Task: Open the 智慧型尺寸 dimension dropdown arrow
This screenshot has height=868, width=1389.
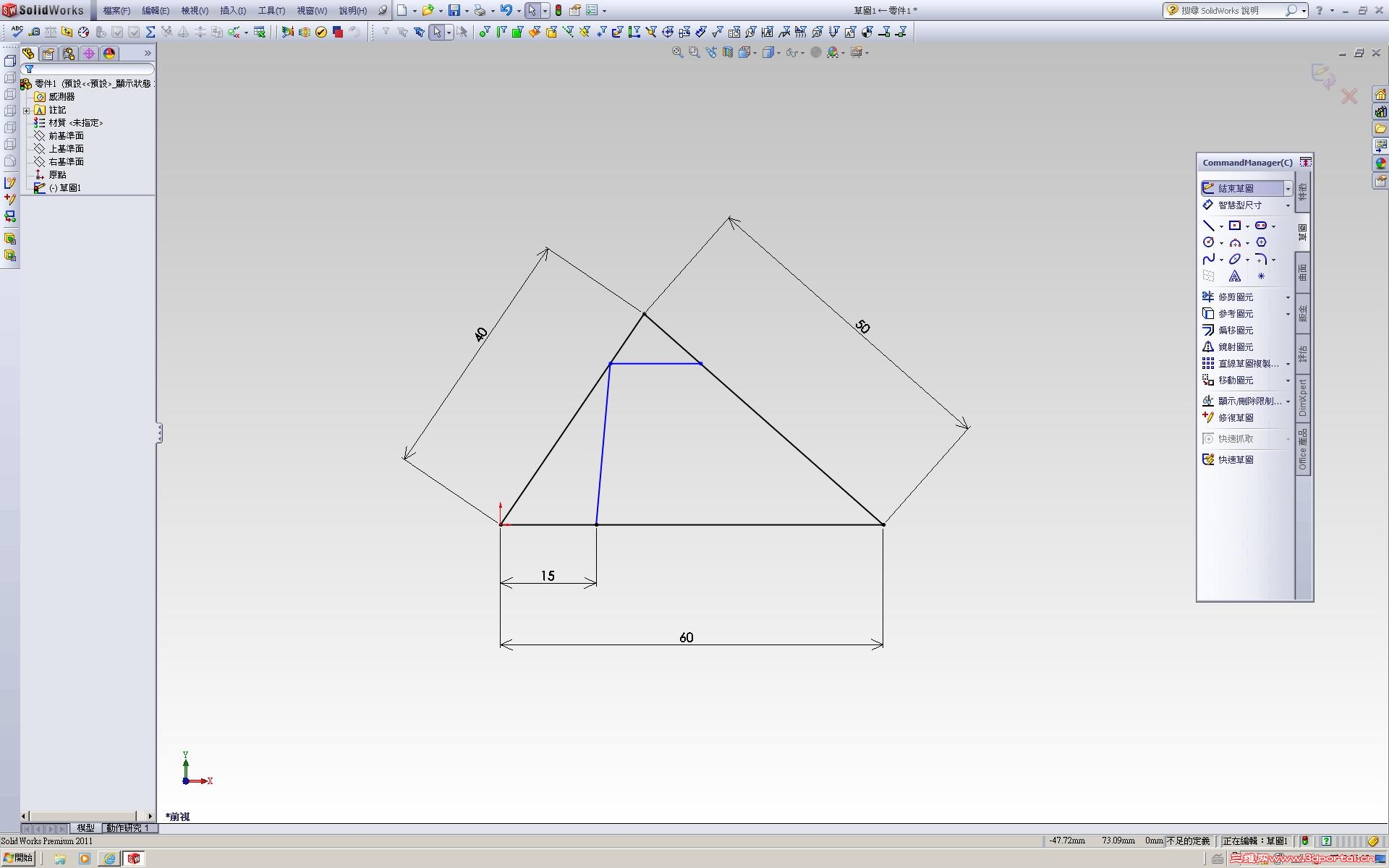Action: point(1288,205)
